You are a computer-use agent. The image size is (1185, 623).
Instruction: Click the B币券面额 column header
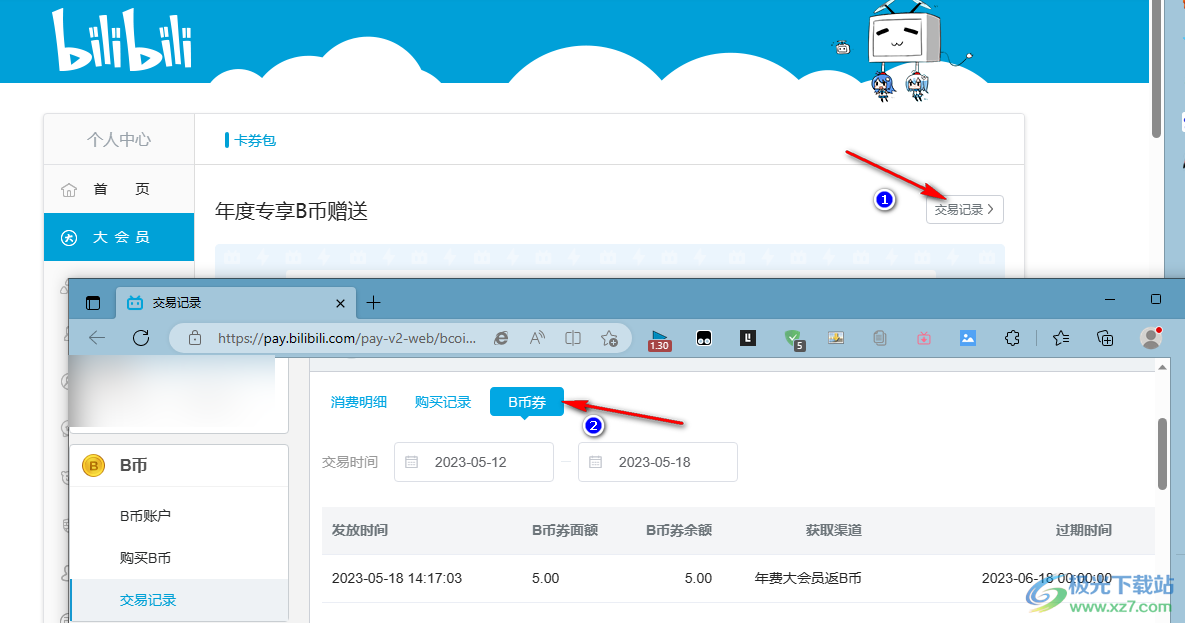click(x=565, y=530)
